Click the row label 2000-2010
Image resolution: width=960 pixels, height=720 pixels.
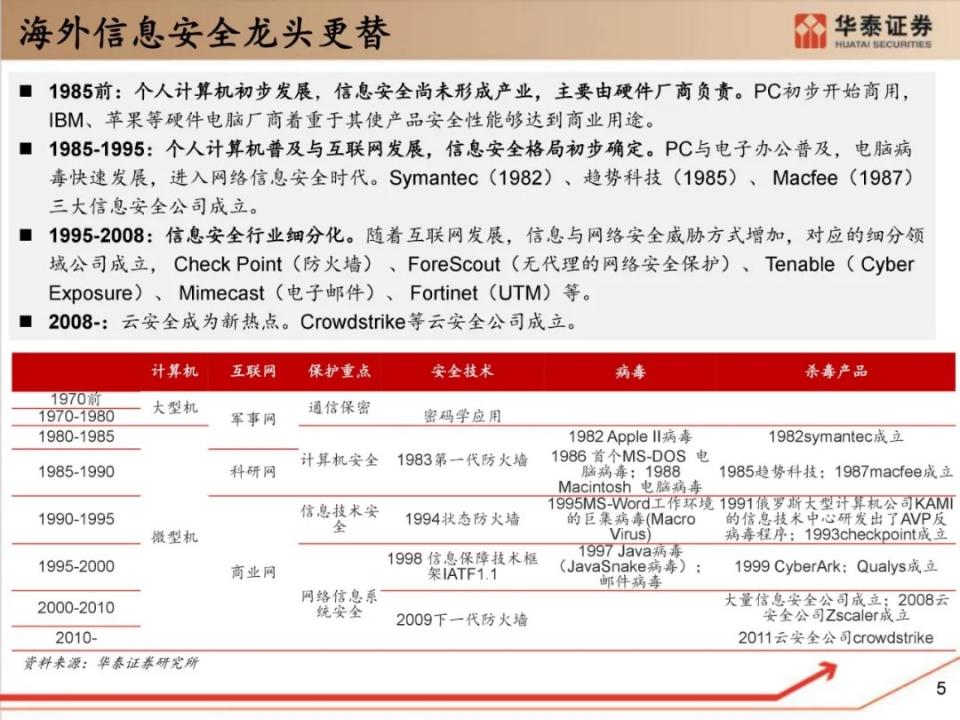tap(76, 608)
